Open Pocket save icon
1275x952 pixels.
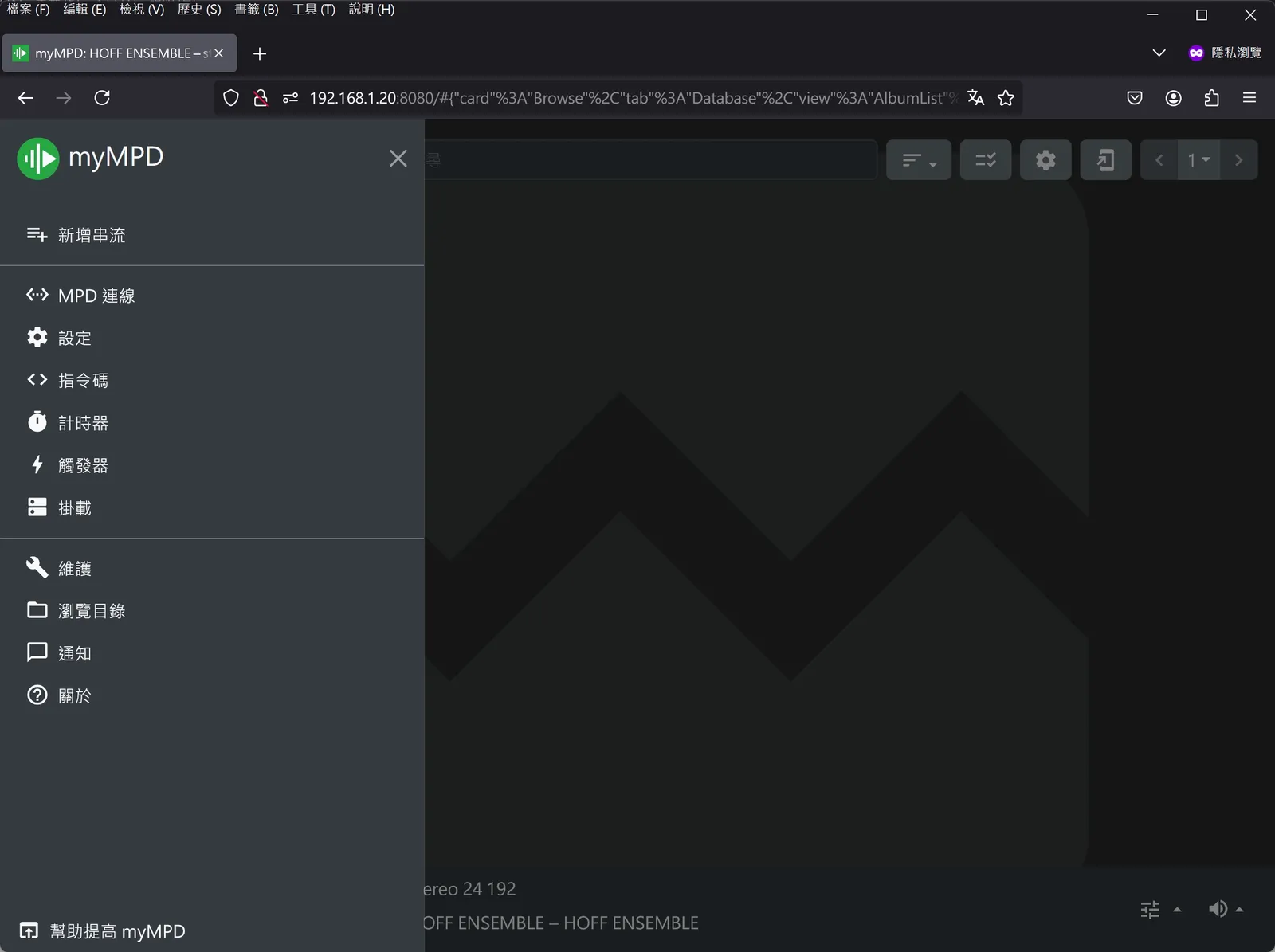coord(1135,98)
